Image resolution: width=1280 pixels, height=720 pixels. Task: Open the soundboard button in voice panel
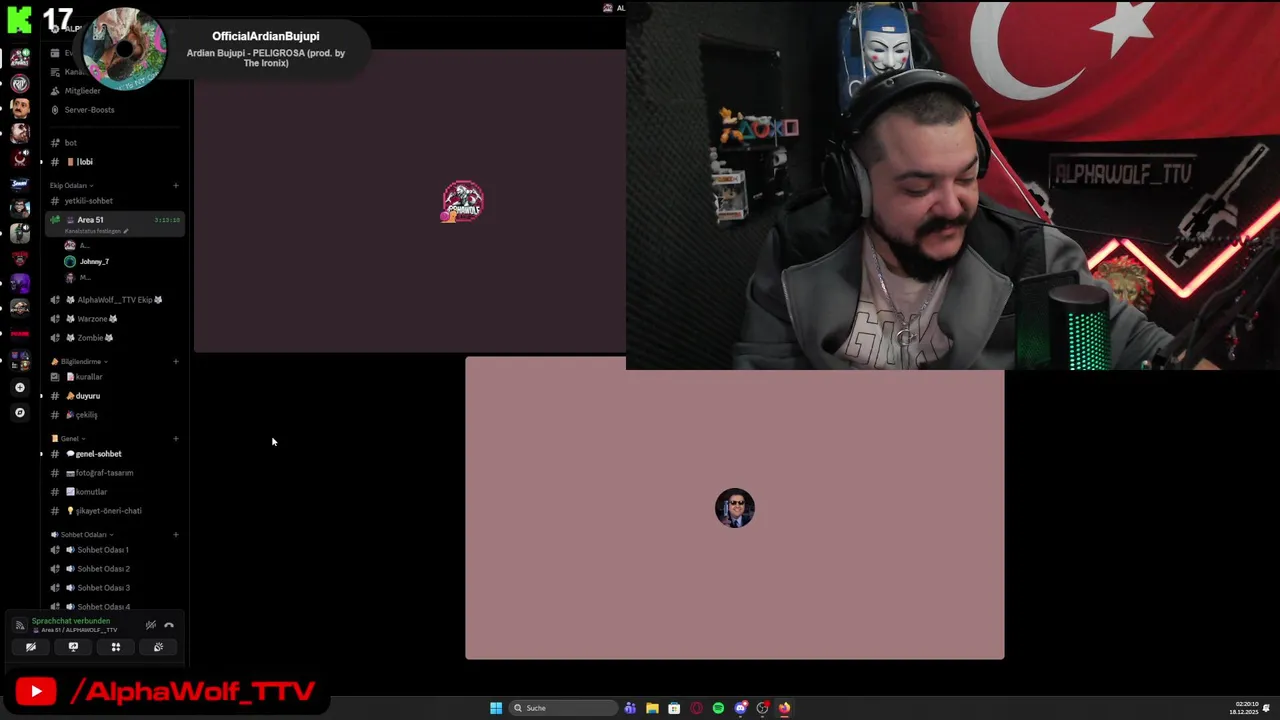click(x=158, y=647)
